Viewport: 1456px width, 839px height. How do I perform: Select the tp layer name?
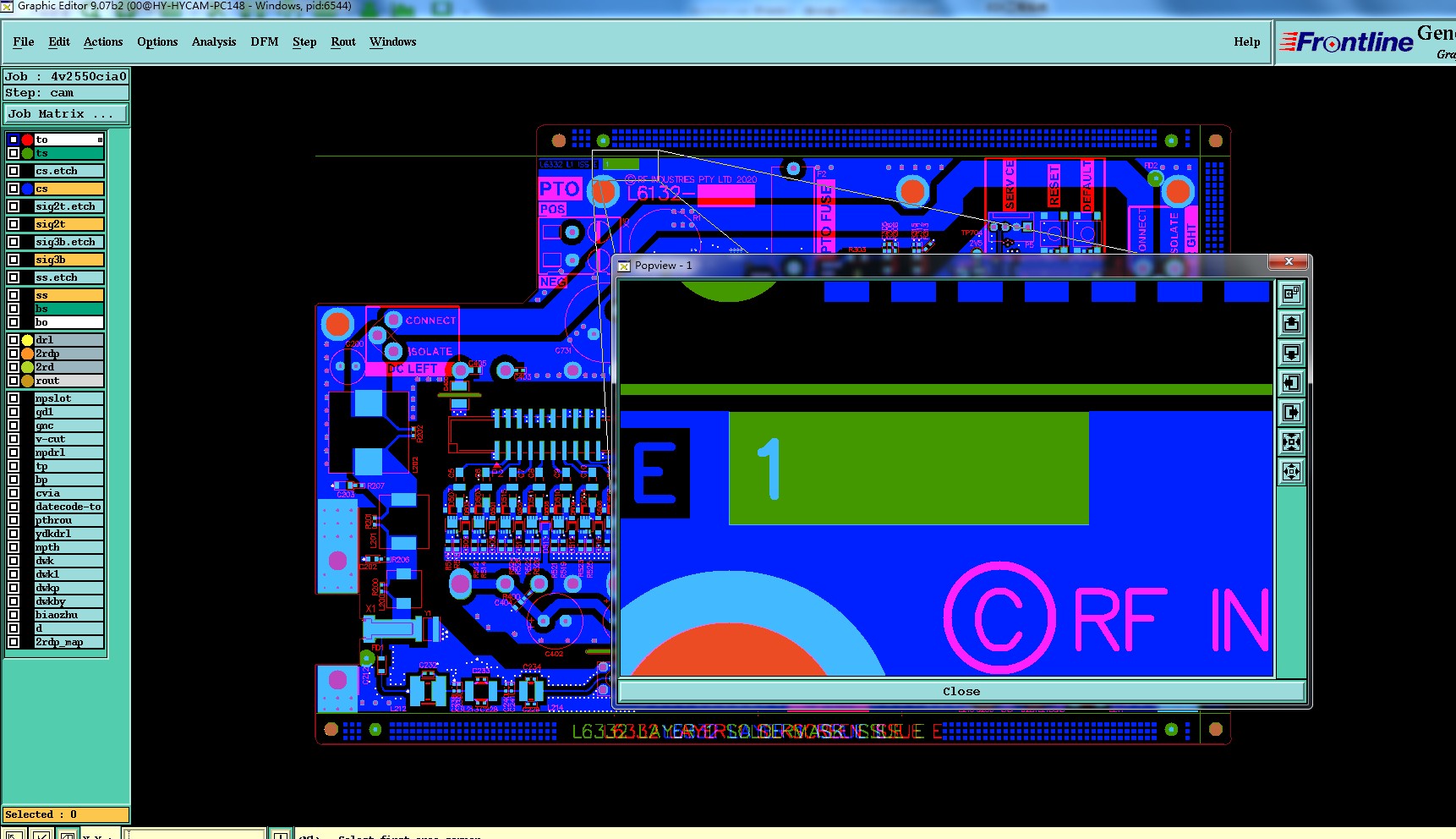click(x=69, y=466)
